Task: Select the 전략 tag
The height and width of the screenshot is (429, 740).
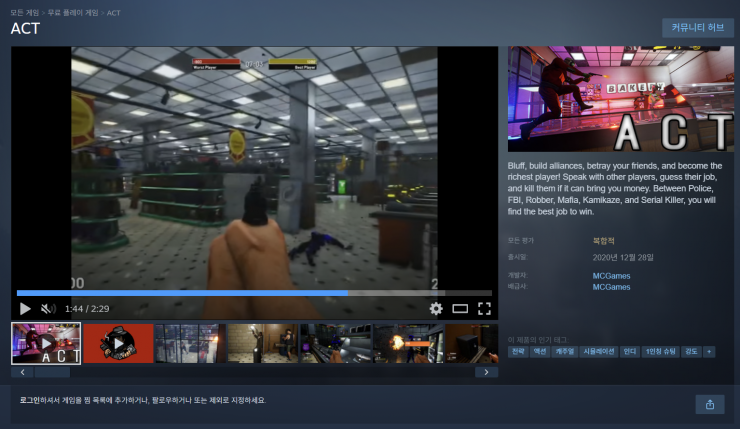Action: pos(519,352)
